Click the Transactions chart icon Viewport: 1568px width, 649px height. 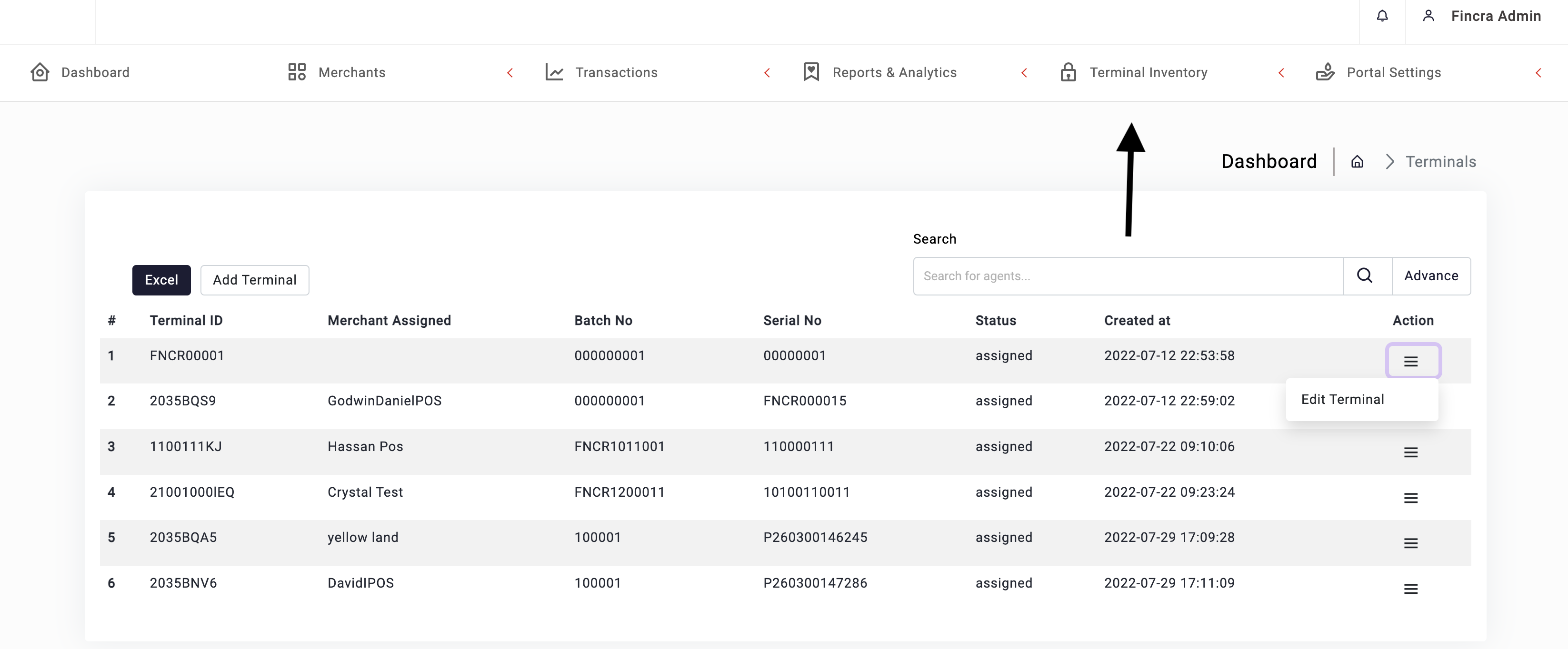tap(554, 72)
